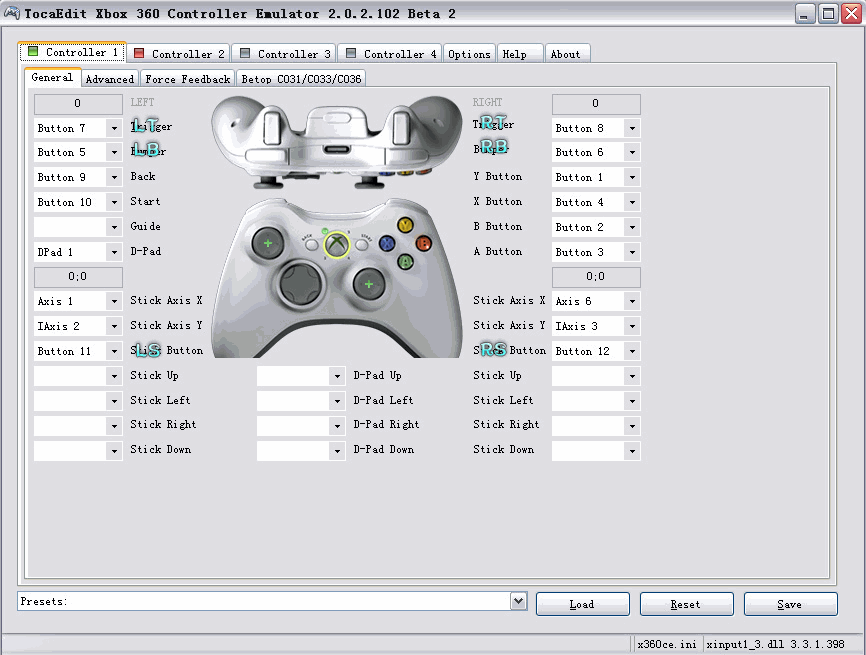Open the About tab
The image size is (866, 655).
568,54
